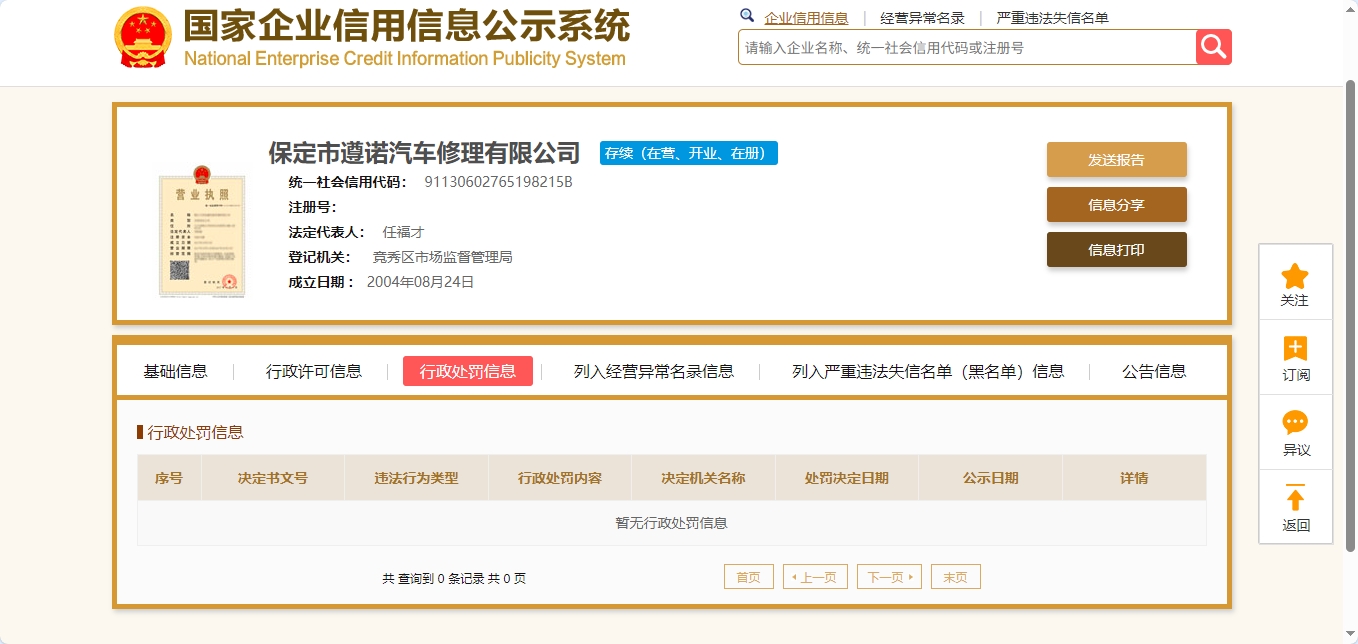Click the 行政处罚内容 column header
Viewport: 1358px width, 644px height.
560,478
